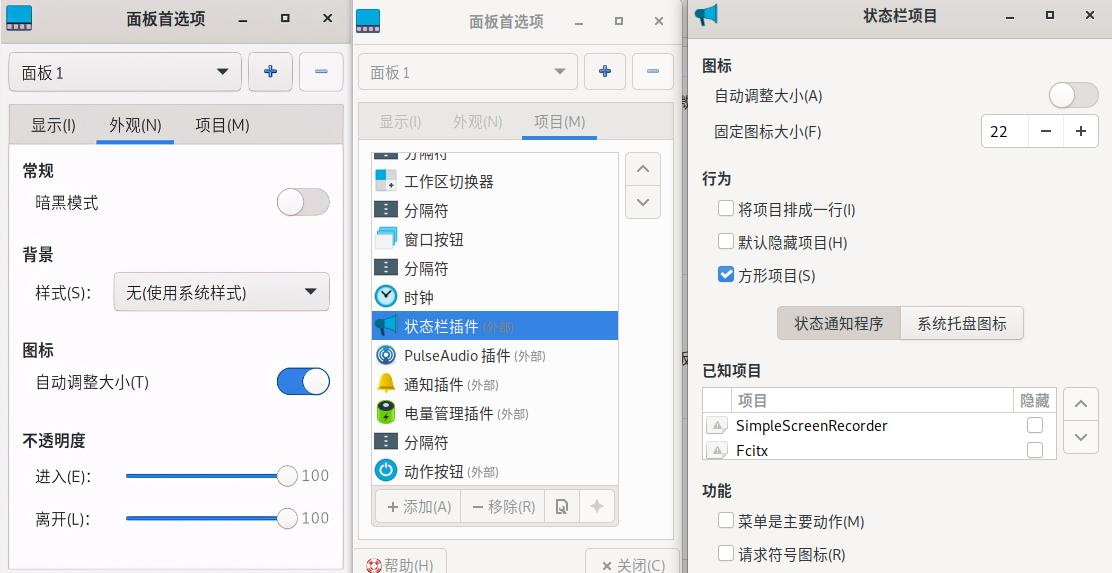Switch to 显示(I) tab in left window
The height and width of the screenshot is (573, 1112).
click(x=53, y=126)
